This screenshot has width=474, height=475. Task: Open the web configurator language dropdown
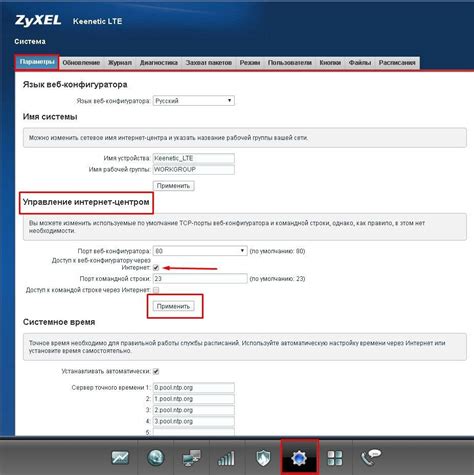[x=194, y=101]
